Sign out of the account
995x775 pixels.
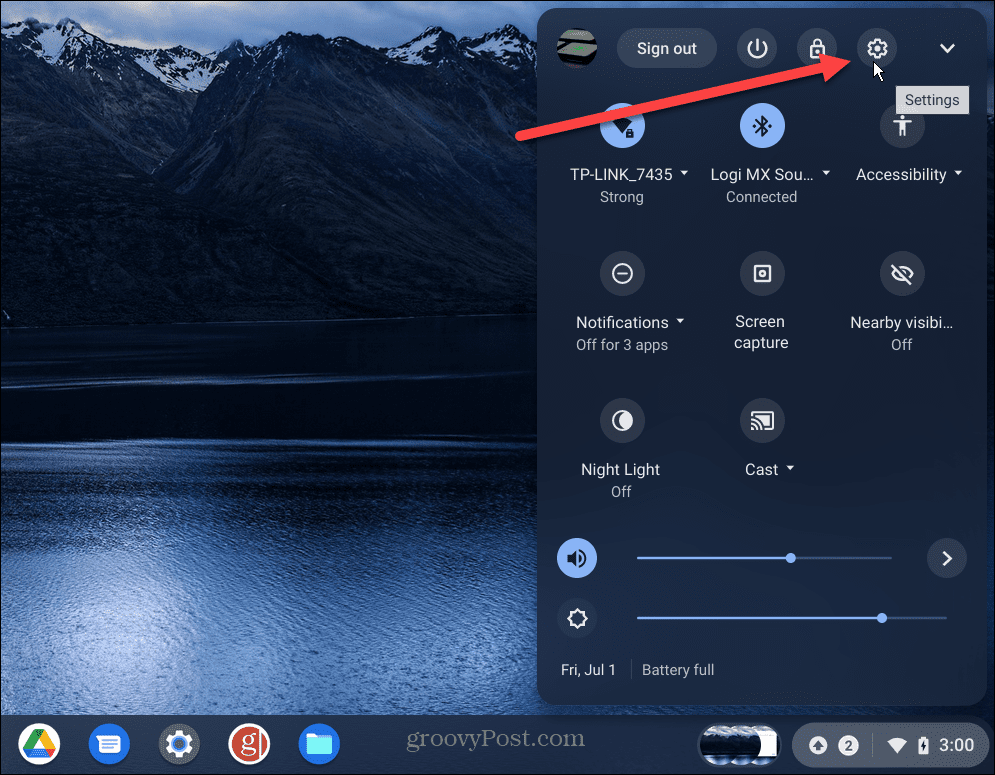click(x=667, y=48)
